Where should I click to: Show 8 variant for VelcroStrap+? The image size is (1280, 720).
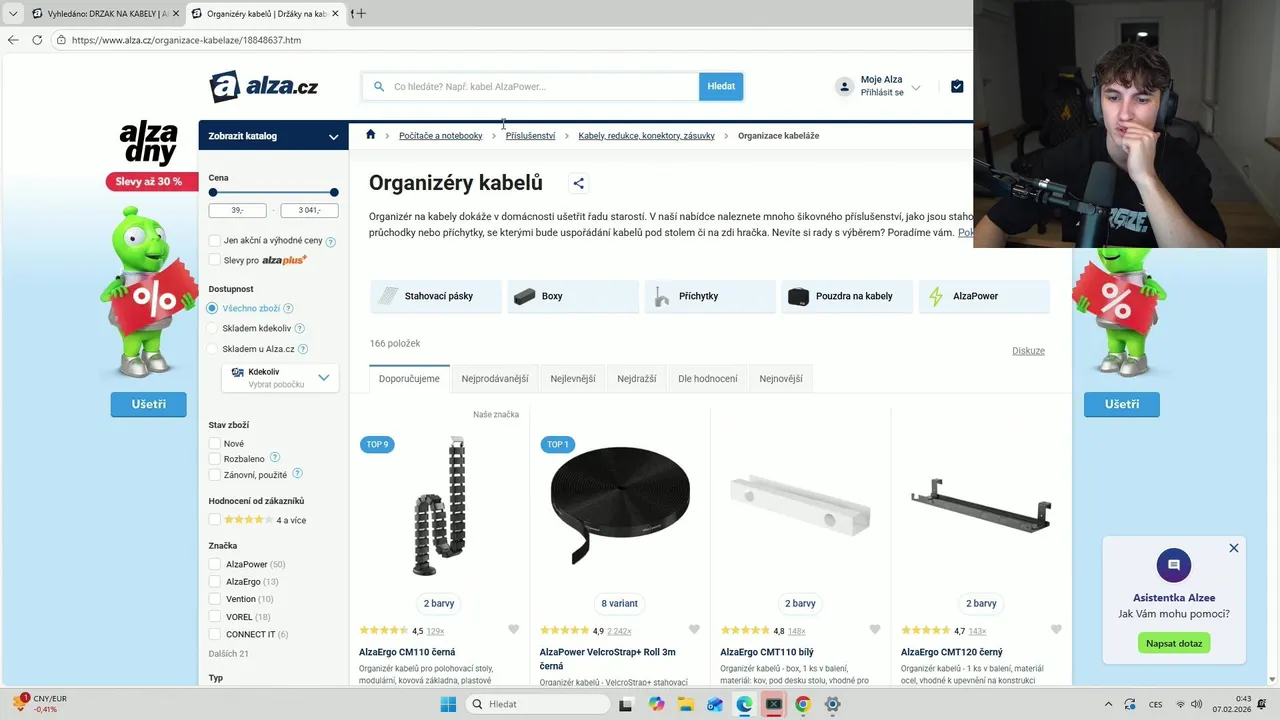(619, 603)
